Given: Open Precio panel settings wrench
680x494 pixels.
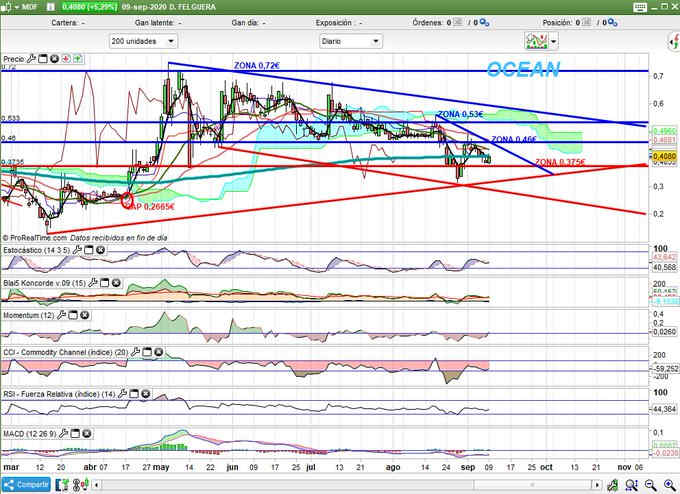Looking at the screenshot, I should (31, 59).
